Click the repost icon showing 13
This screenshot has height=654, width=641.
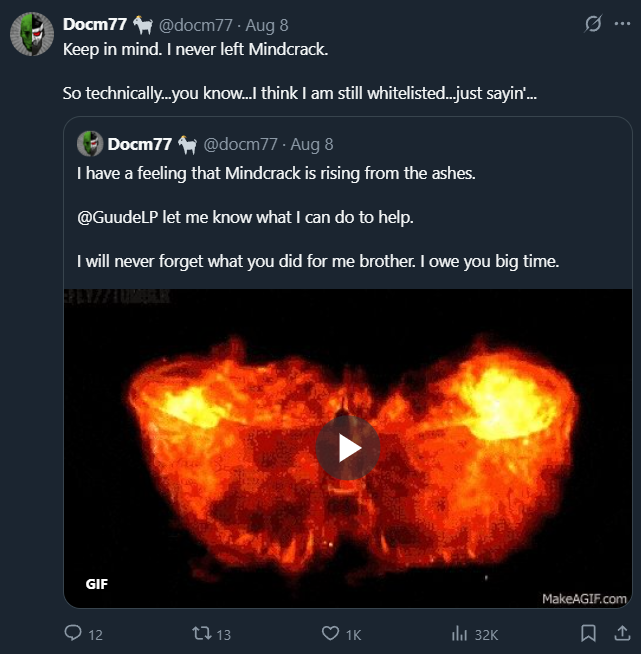200,633
